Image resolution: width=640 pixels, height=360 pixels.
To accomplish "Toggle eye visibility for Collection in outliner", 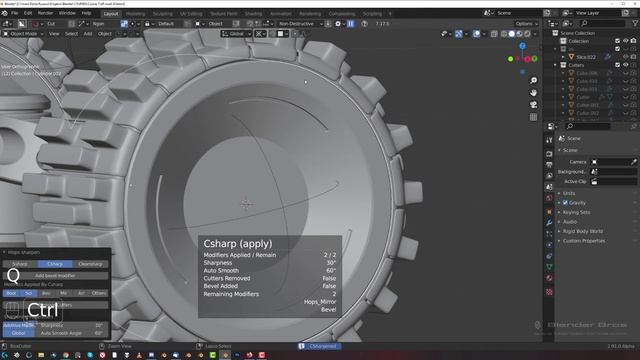I will (x=625, y=41).
